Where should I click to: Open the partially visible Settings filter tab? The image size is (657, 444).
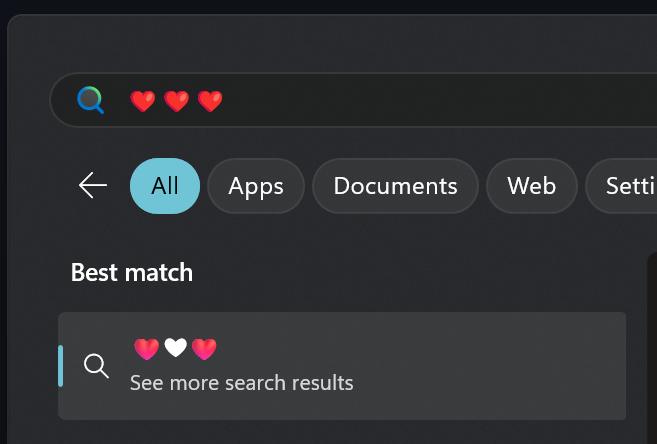[x=625, y=186]
